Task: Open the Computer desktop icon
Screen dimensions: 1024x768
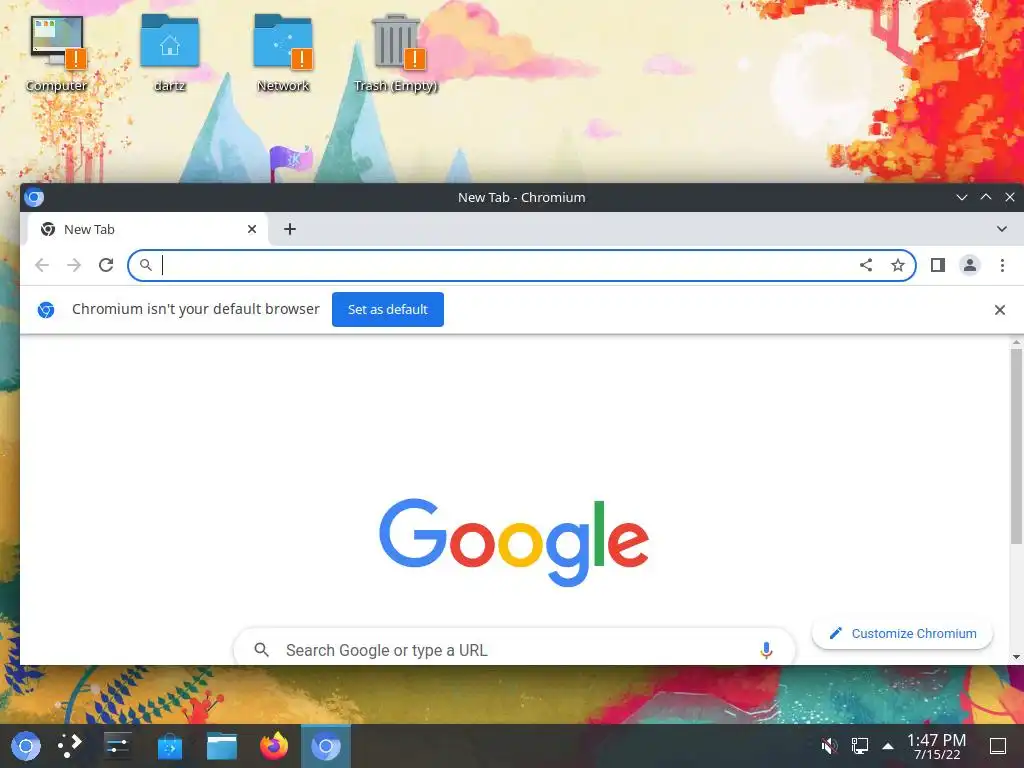Action: point(57,54)
